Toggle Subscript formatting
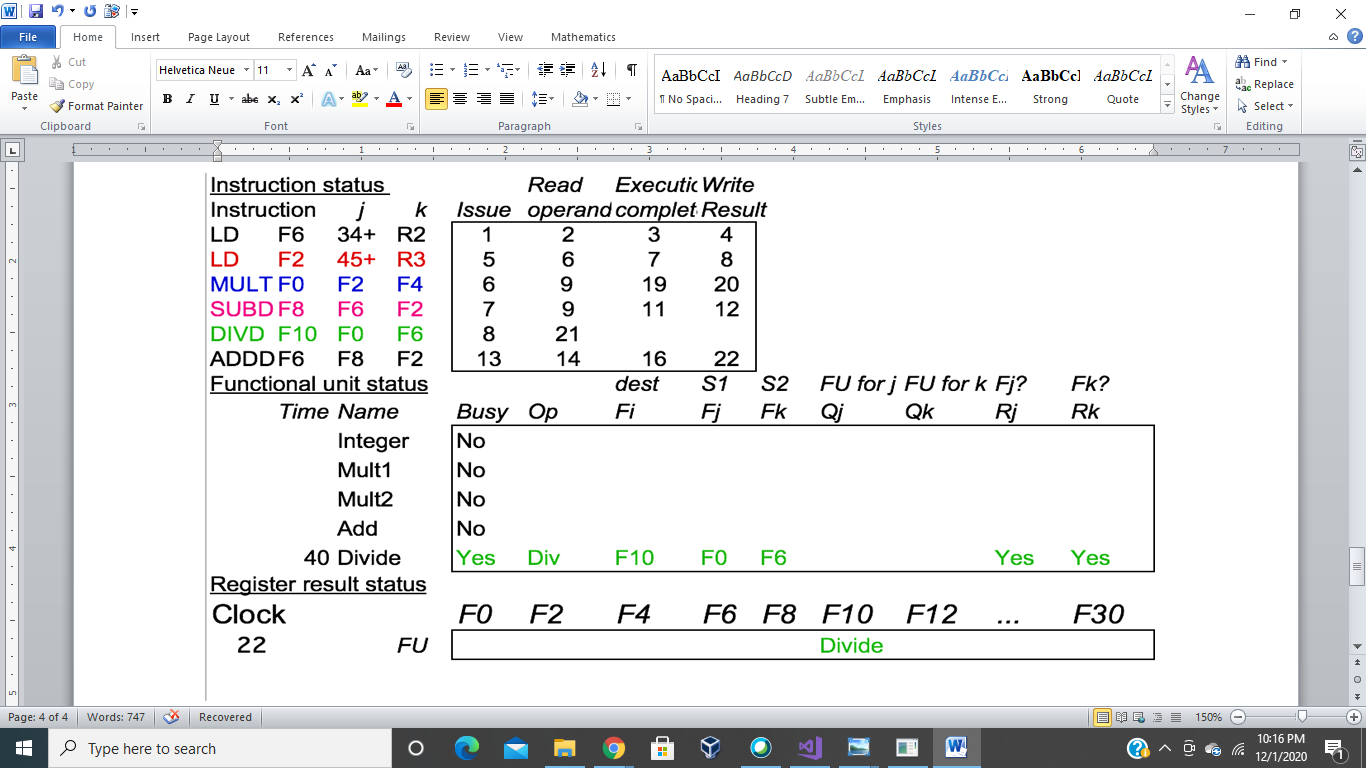 coord(273,99)
